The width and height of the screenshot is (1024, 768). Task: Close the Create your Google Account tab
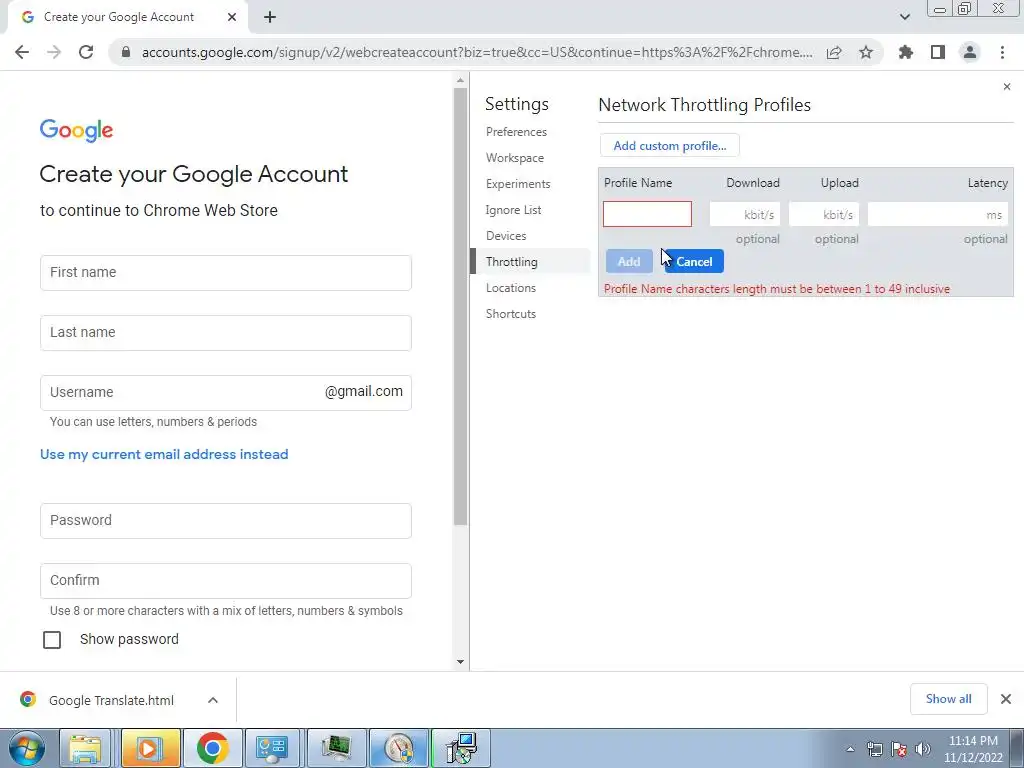(232, 17)
